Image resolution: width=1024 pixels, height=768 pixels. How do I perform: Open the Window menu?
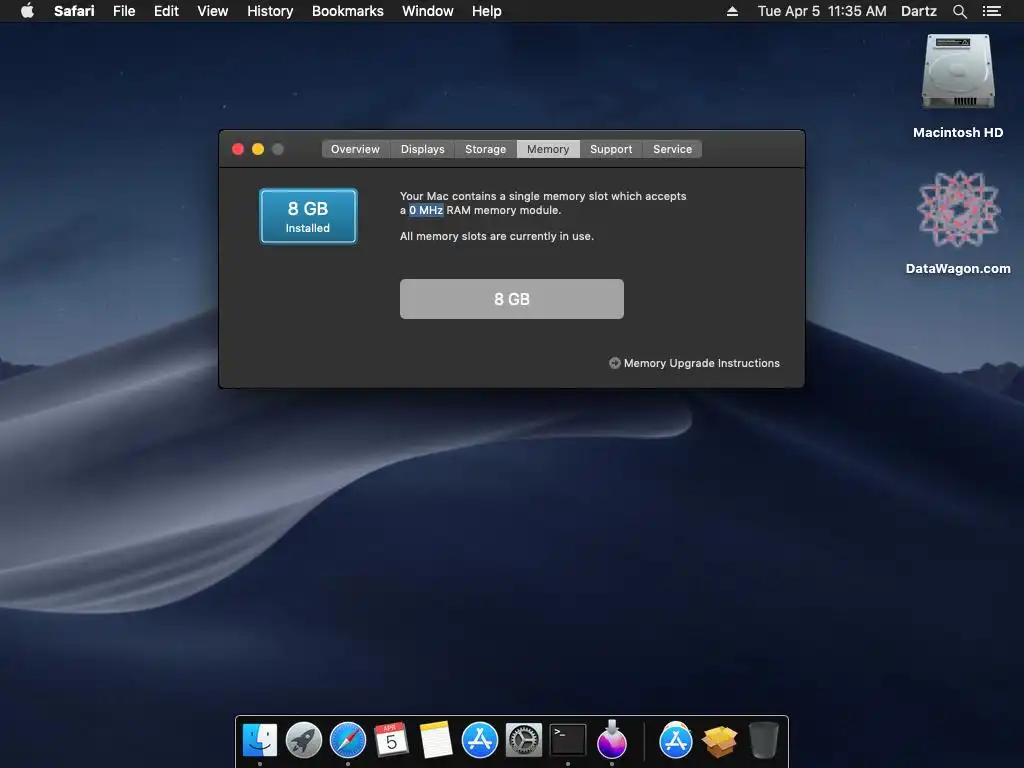428,11
